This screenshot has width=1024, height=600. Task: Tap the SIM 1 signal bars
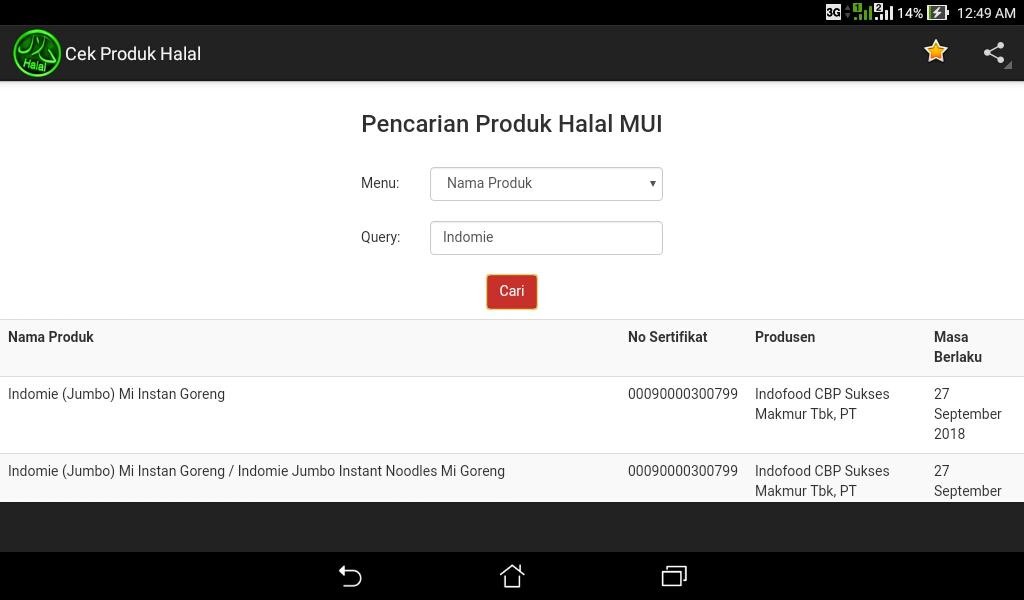point(862,12)
